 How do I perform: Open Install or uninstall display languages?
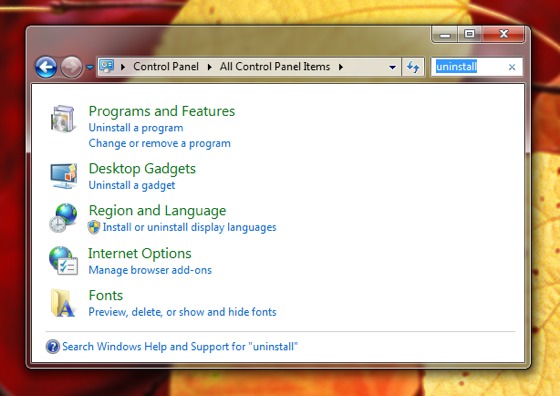[x=190, y=227]
